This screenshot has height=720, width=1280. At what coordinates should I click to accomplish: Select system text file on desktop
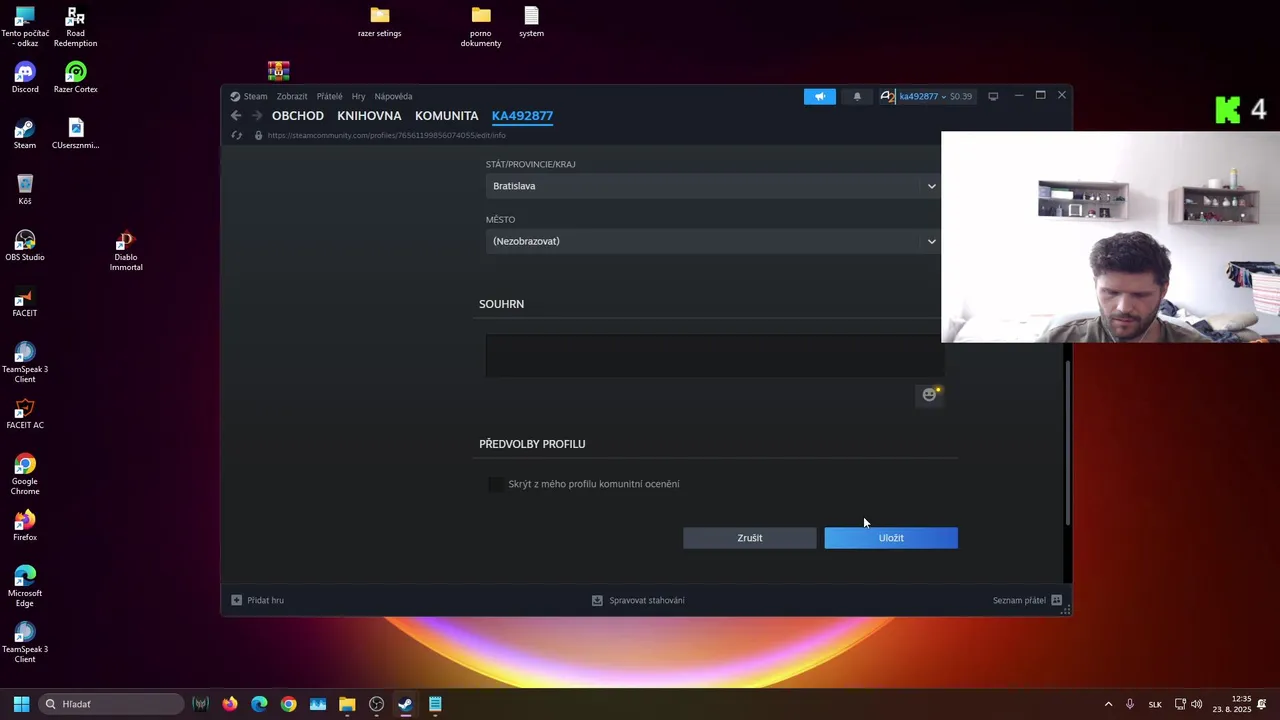(531, 22)
